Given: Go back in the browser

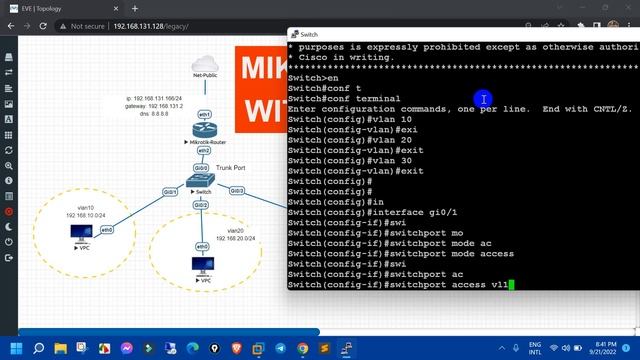Looking at the screenshot, I should tap(11, 26).
